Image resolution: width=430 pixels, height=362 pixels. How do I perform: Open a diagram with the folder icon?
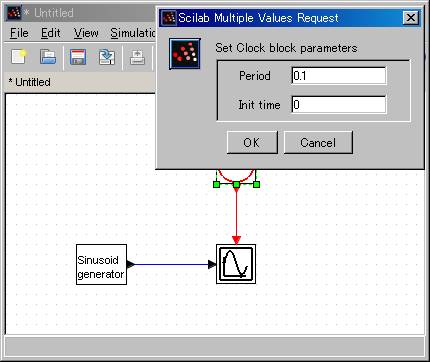pos(48,57)
